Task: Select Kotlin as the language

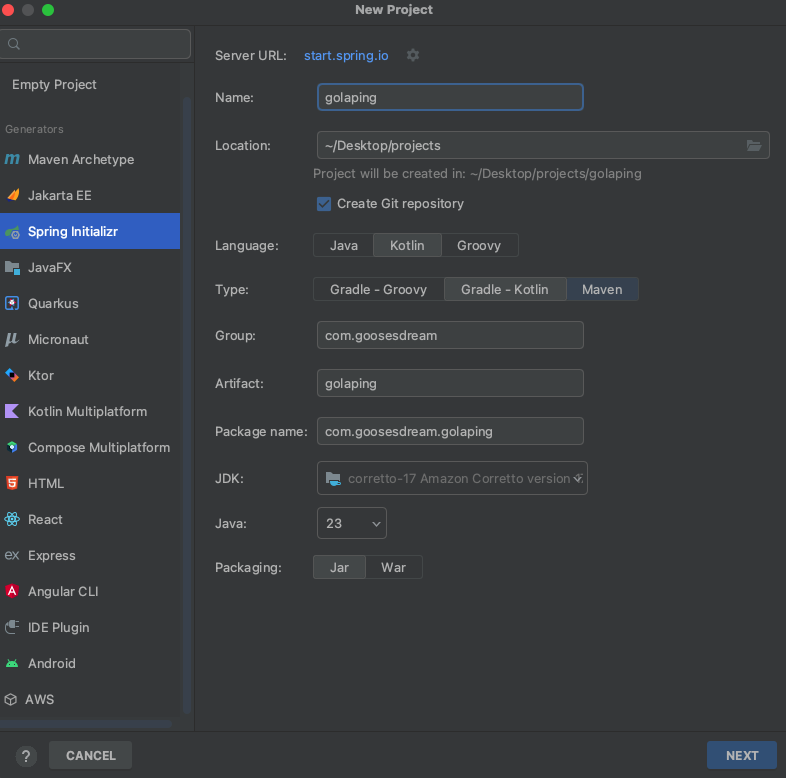Action: (407, 246)
